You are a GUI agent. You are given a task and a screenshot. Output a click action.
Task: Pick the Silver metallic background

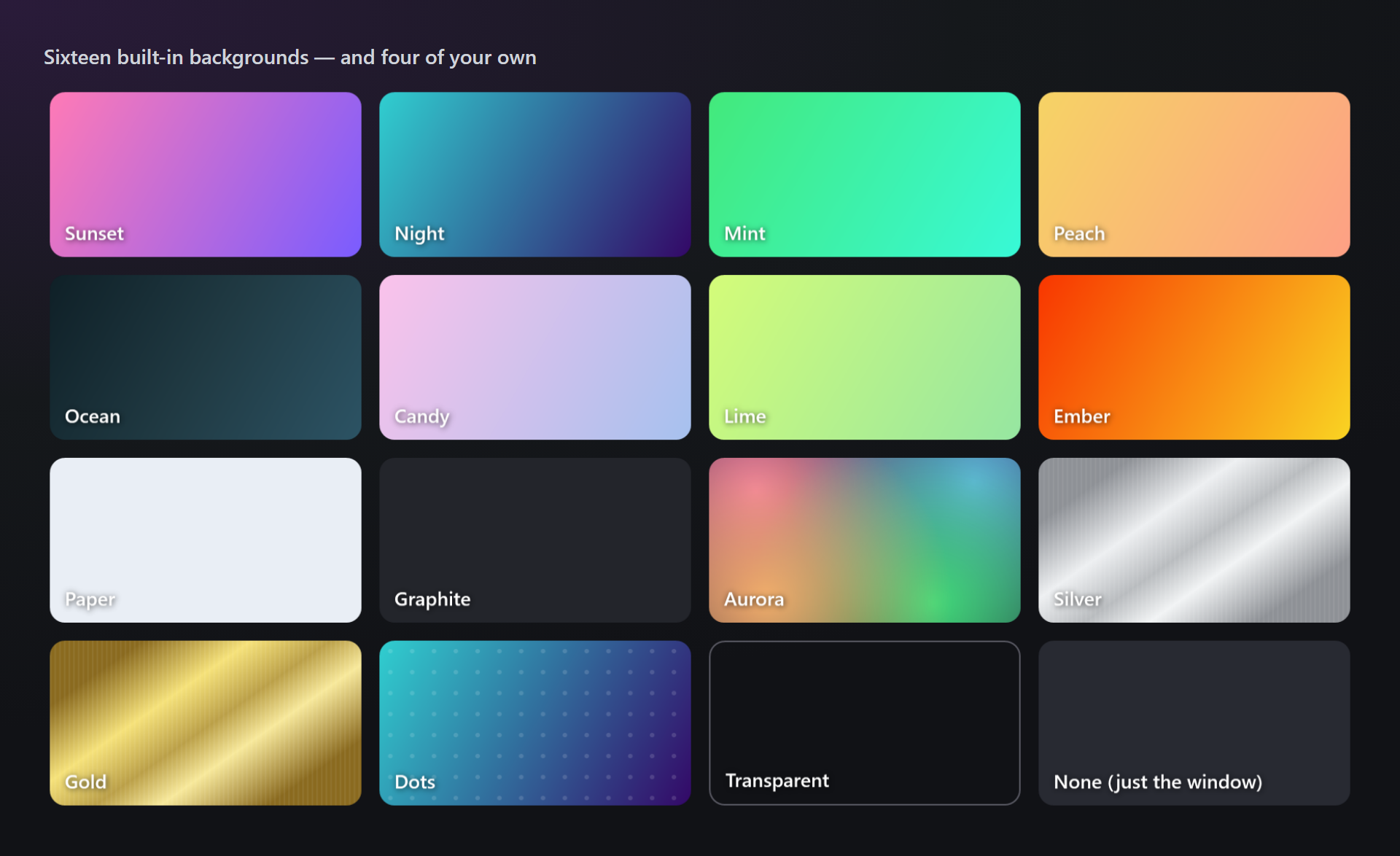click(1194, 540)
